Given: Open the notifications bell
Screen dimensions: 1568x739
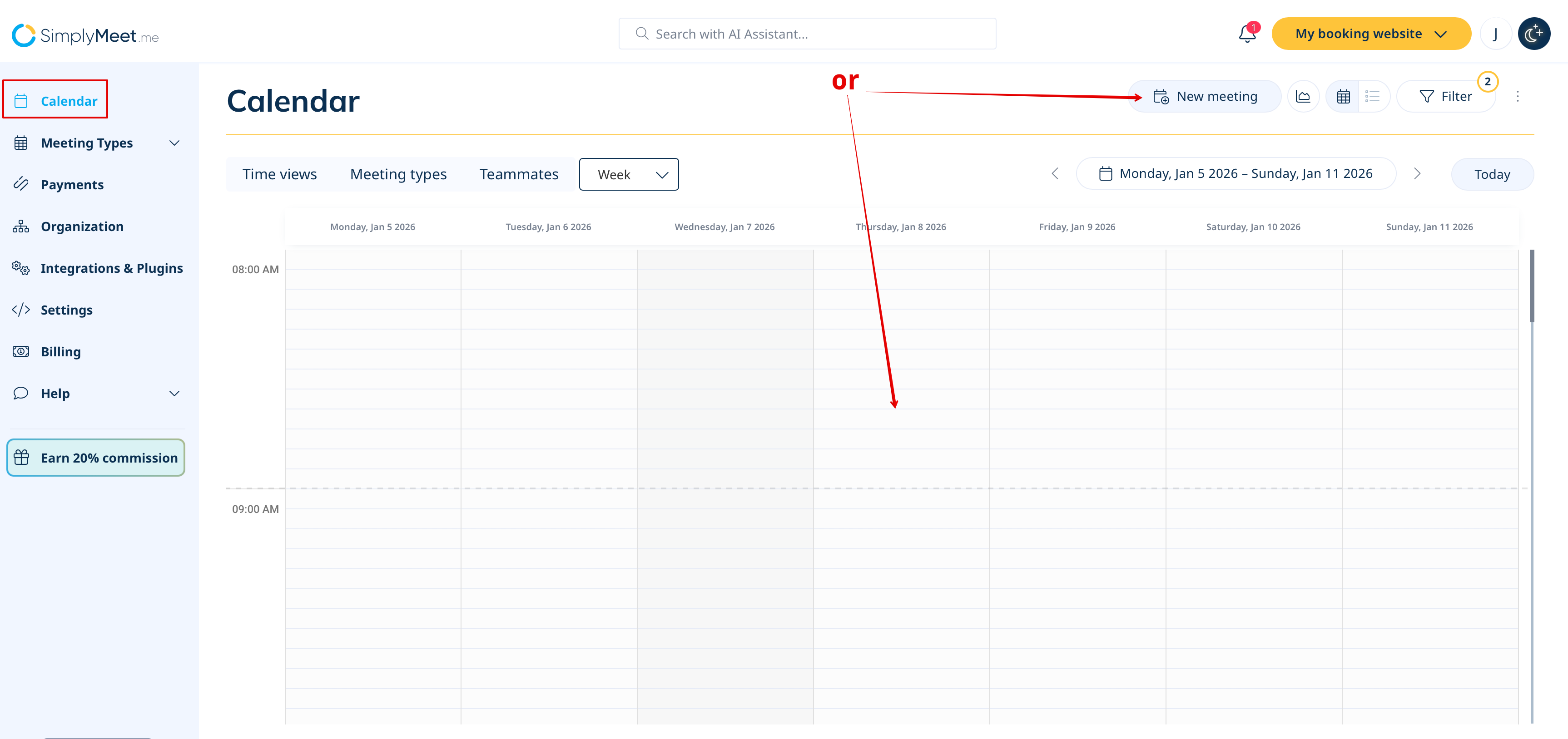Looking at the screenshot, I should pyautogui.click(x=1246, y=34).
